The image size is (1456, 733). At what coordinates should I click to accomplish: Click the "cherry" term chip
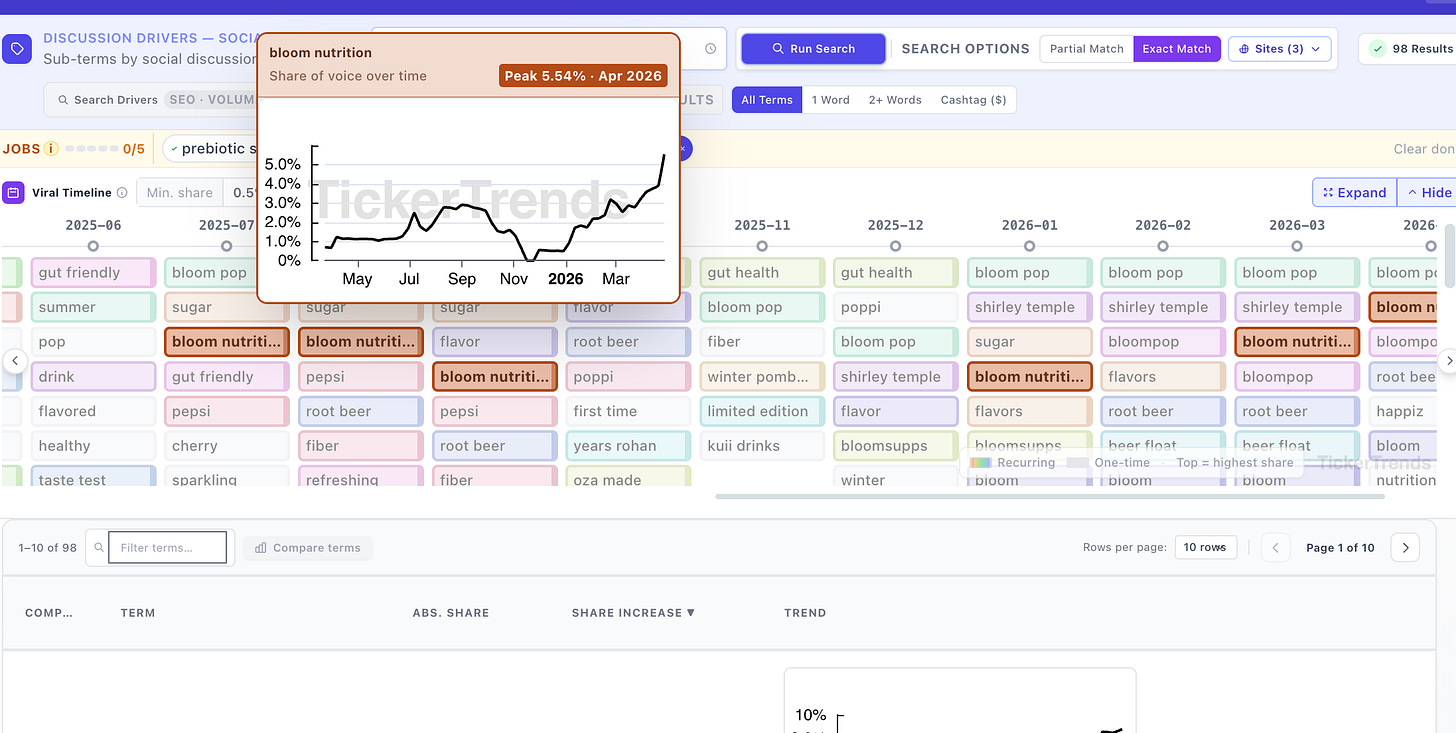point(227,446)
